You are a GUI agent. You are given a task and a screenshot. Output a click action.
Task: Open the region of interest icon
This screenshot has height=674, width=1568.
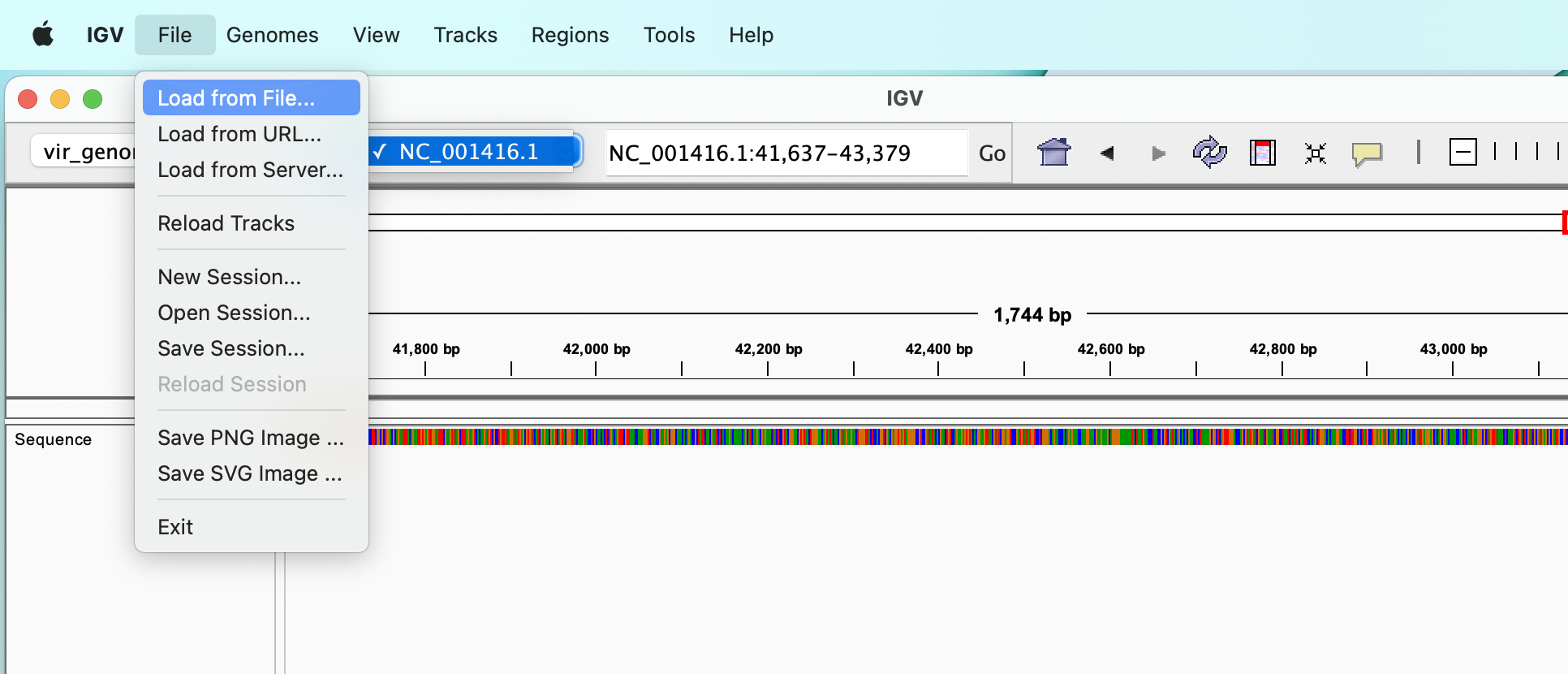point(1263,152)
